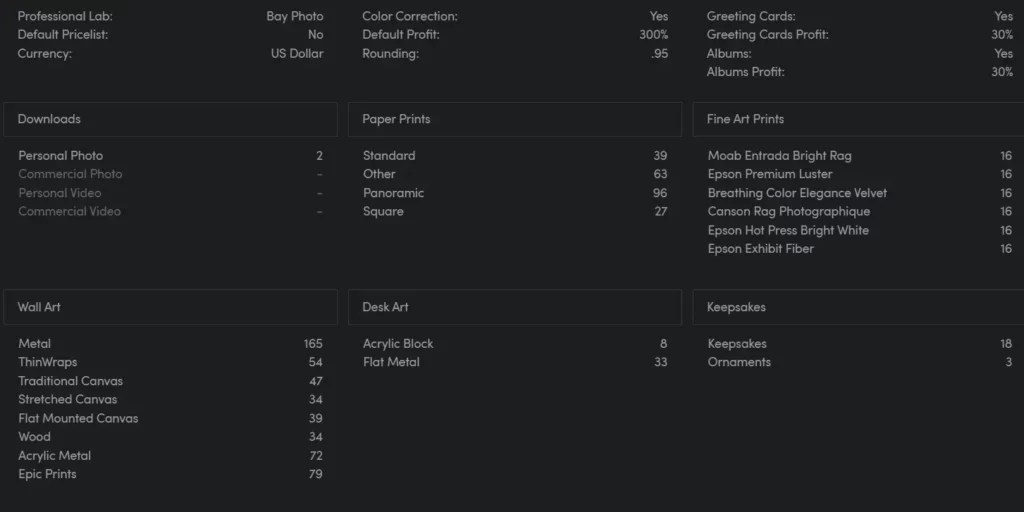1024x512 pixels.
Task: Select Personal Photo download row
Action: click(170, 155)
